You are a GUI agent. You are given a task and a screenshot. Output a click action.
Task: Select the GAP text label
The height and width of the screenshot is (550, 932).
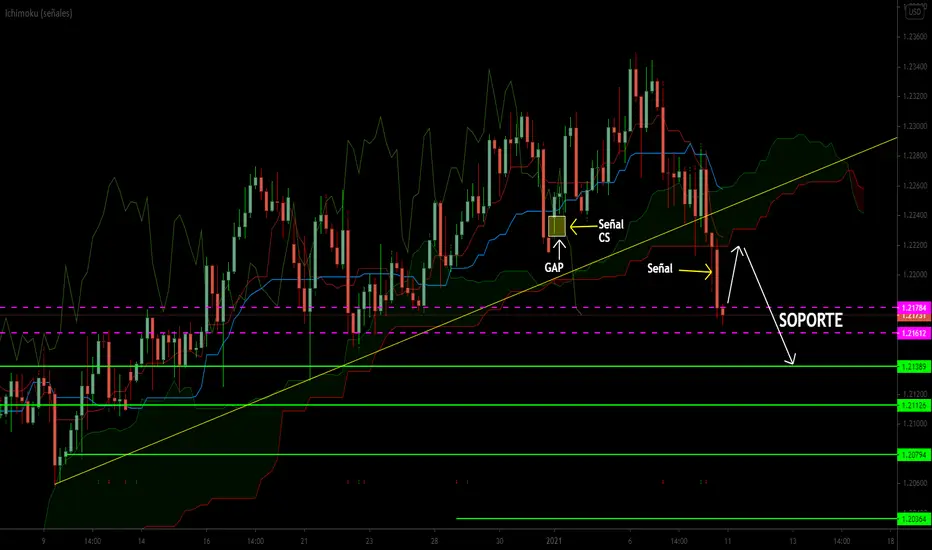(554, 268)
